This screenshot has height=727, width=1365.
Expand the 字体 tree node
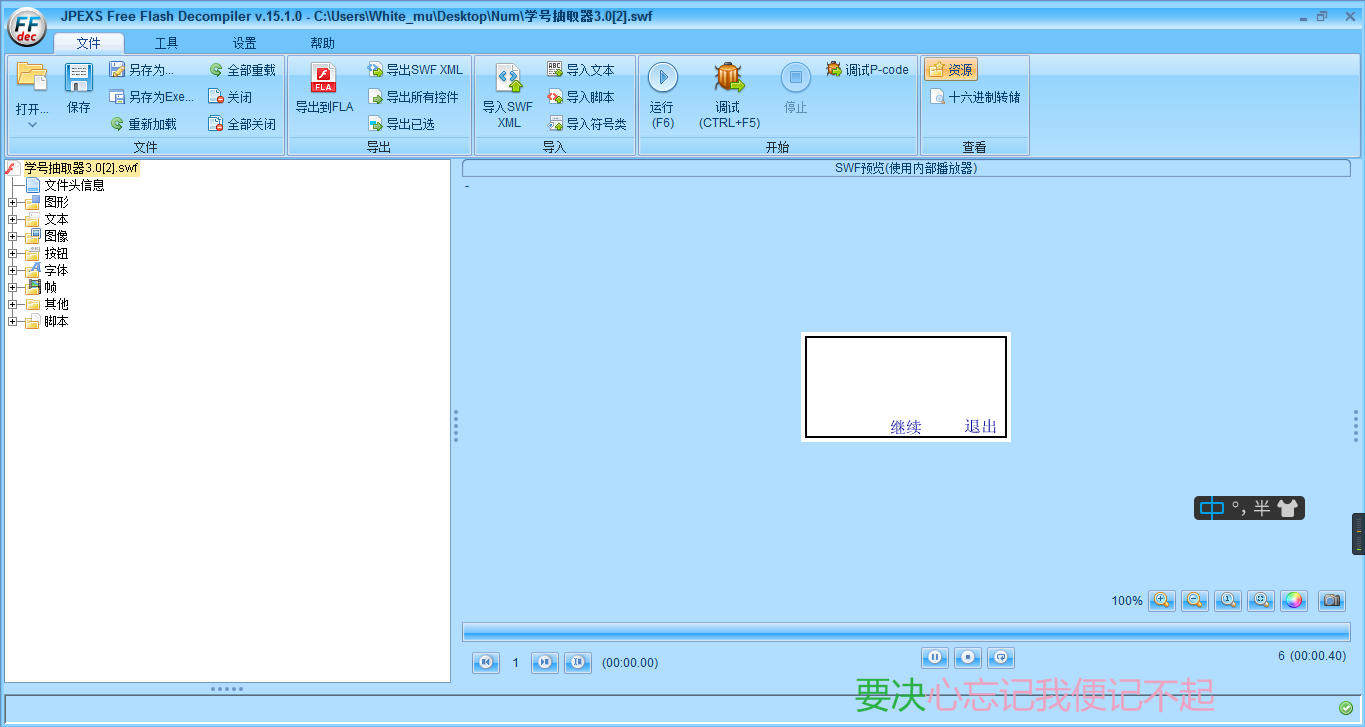click(13, 270)
